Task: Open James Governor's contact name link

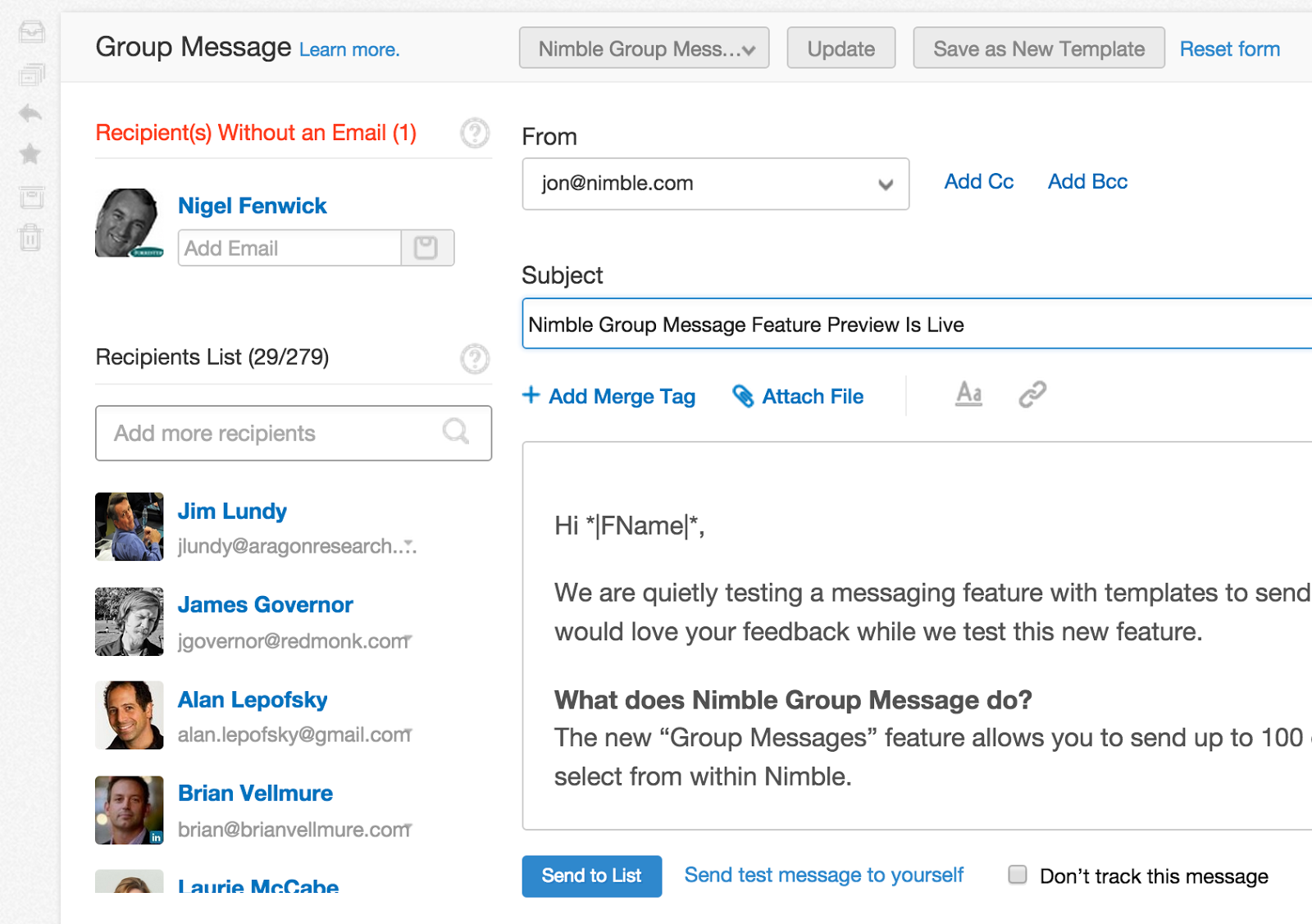Action: (266, 605)
